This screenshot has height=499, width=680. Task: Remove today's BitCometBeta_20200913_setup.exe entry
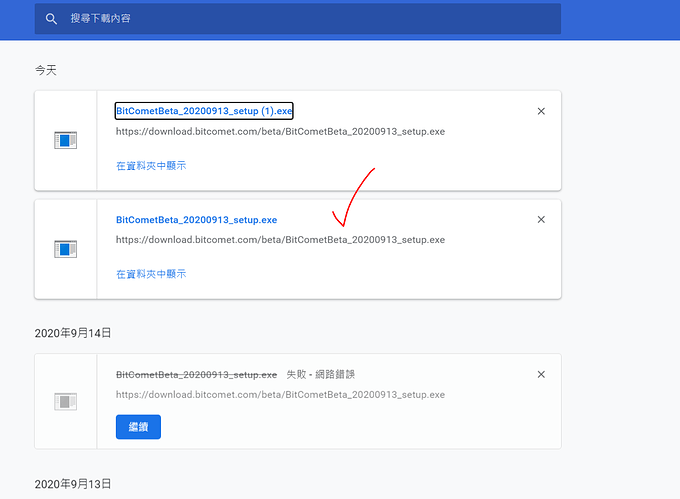[x=541, y=220]
